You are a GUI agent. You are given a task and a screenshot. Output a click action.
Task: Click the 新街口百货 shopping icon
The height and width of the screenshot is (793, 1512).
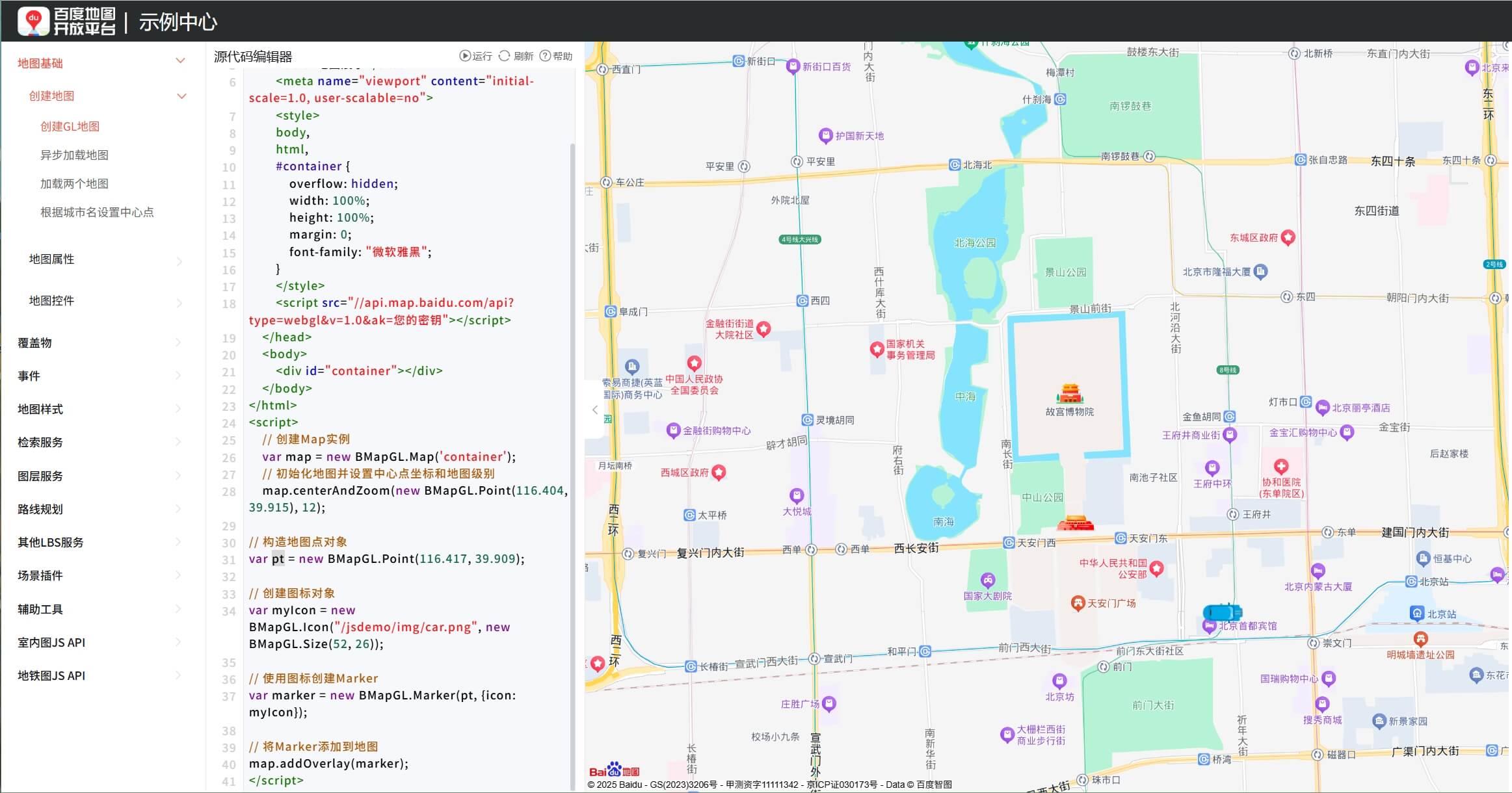point(793,66)
